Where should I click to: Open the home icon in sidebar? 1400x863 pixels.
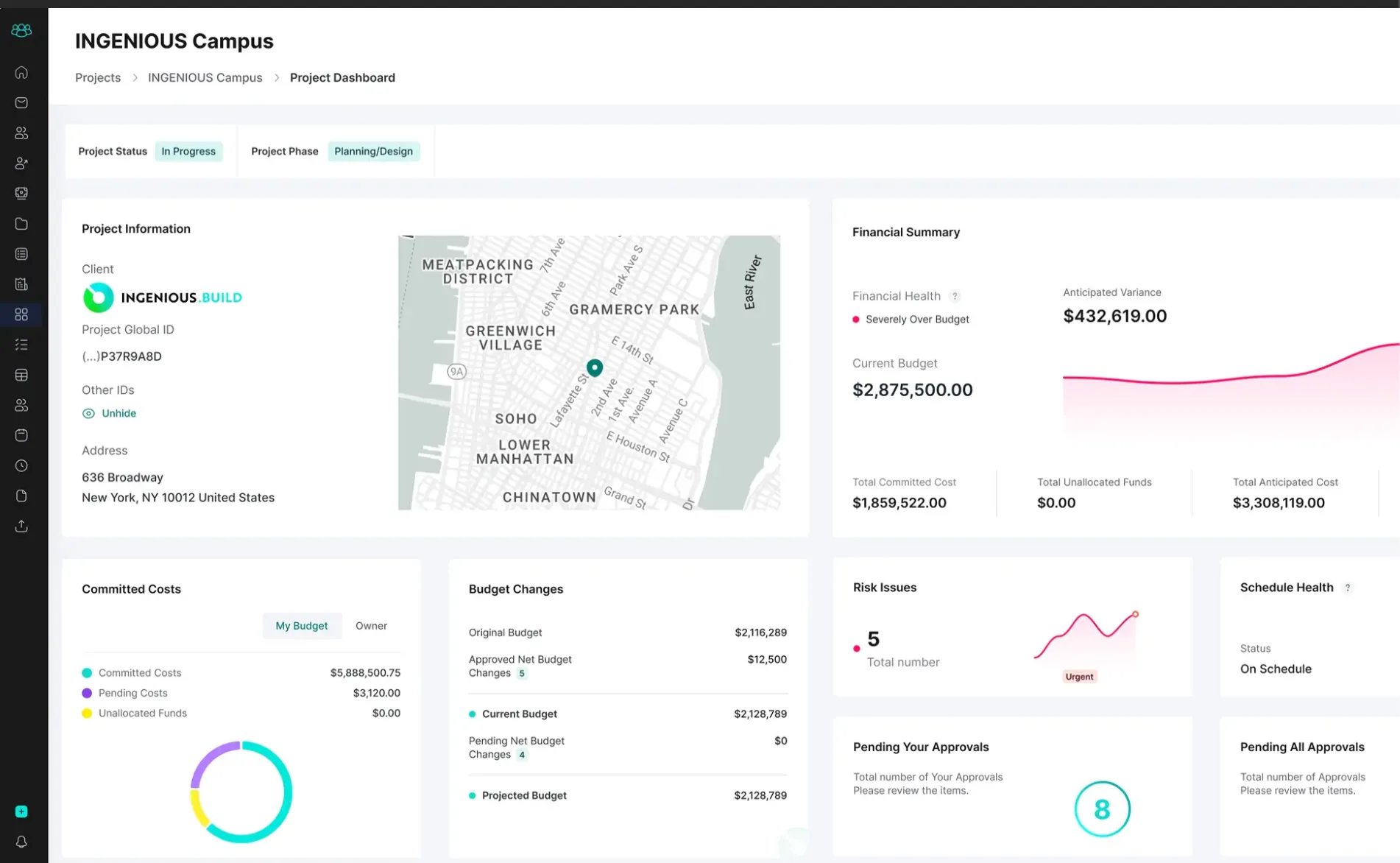click(x=21, y=72)
